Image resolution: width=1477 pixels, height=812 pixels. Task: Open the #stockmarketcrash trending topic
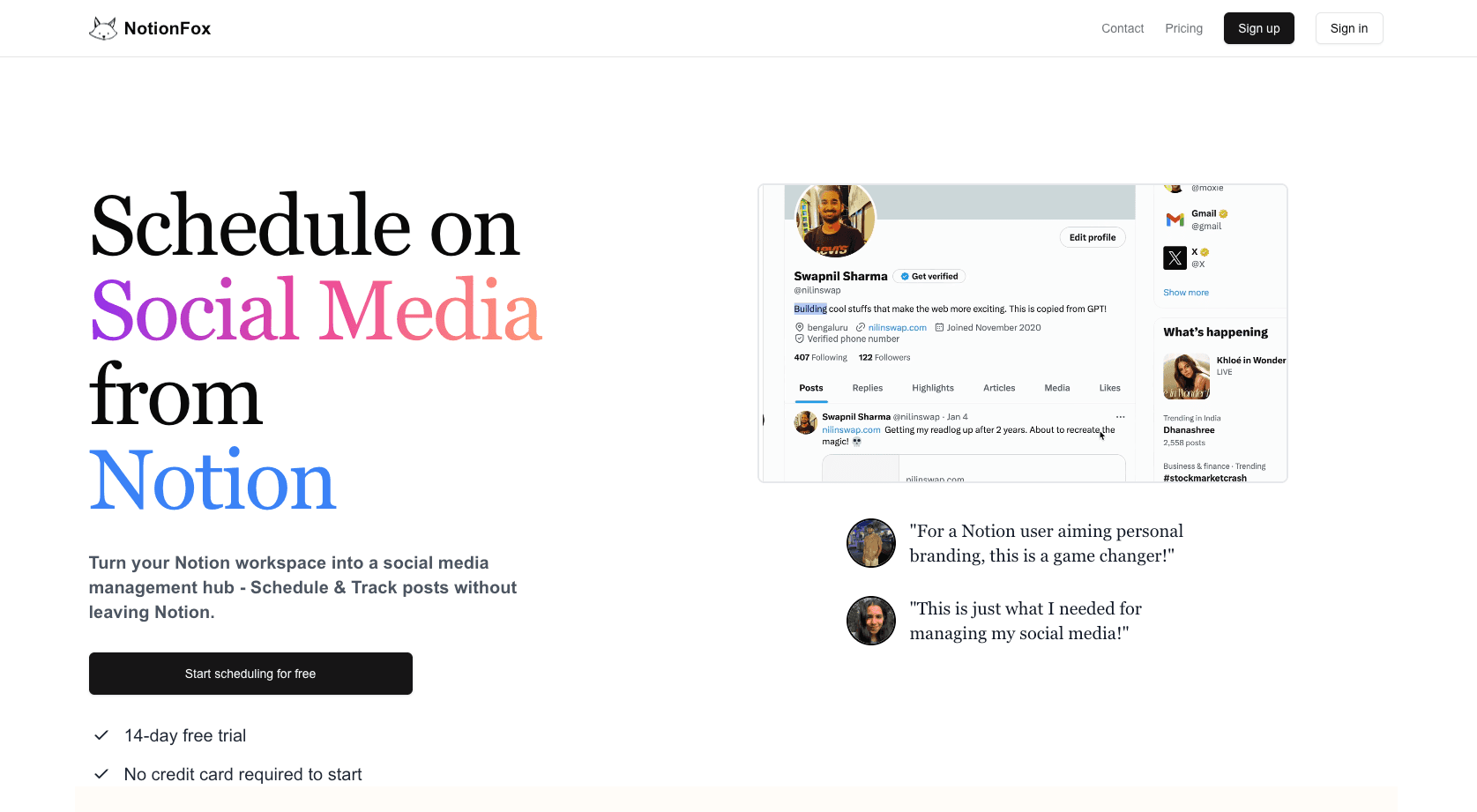[x=1205, y=478]
